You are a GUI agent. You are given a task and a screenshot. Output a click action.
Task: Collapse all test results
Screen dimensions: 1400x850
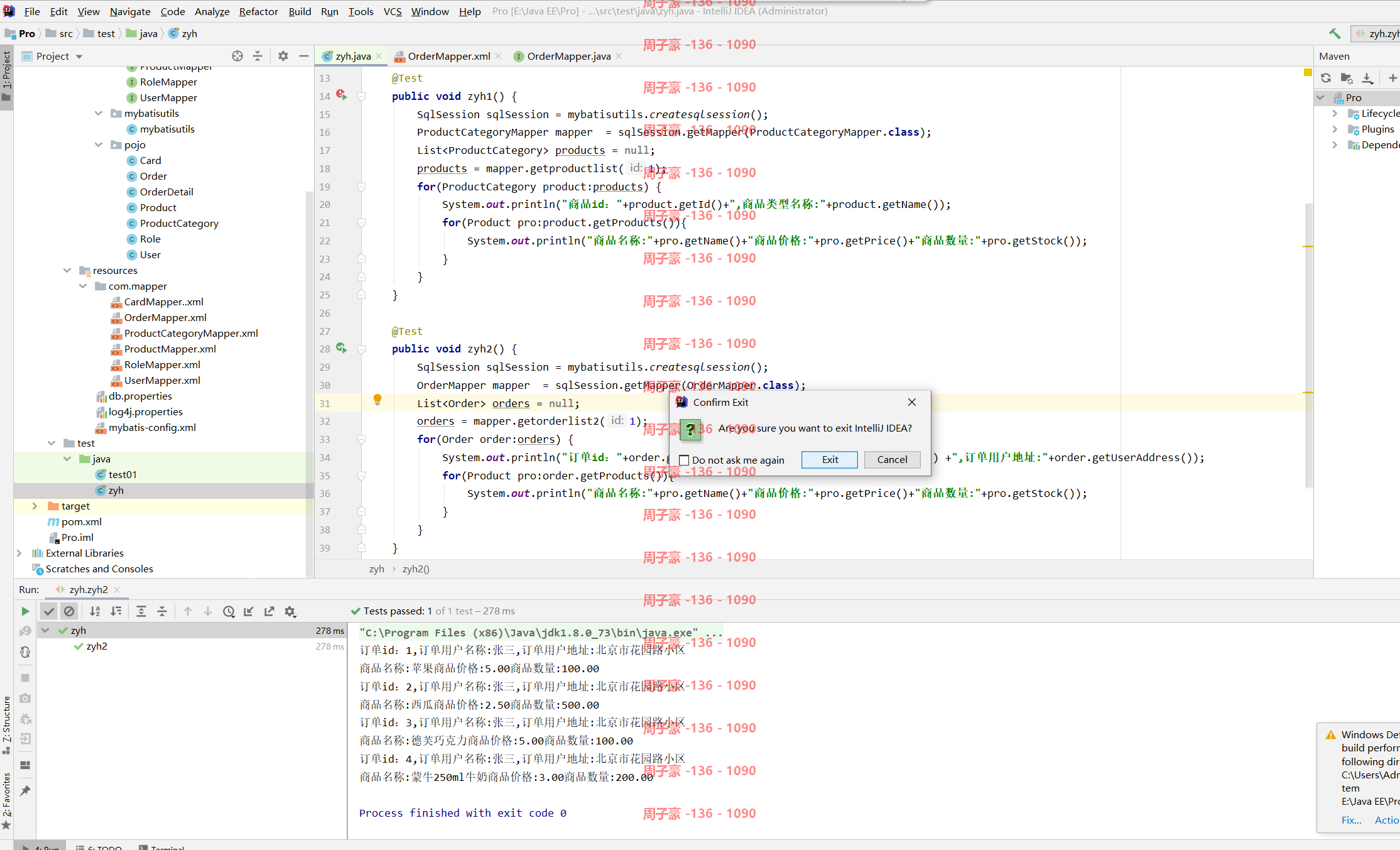162,611
